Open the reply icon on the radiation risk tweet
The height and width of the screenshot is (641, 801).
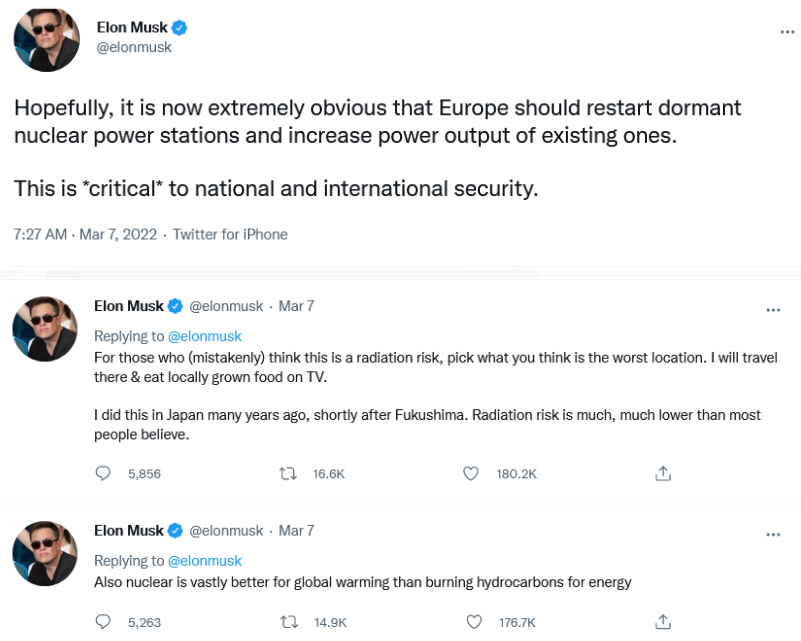[x=102, y=473]
